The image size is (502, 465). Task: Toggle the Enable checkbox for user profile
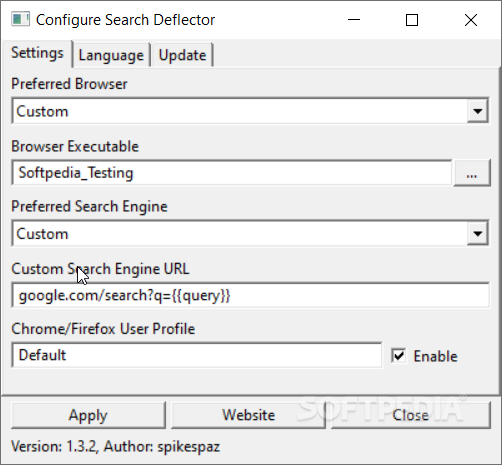(398, 356)
